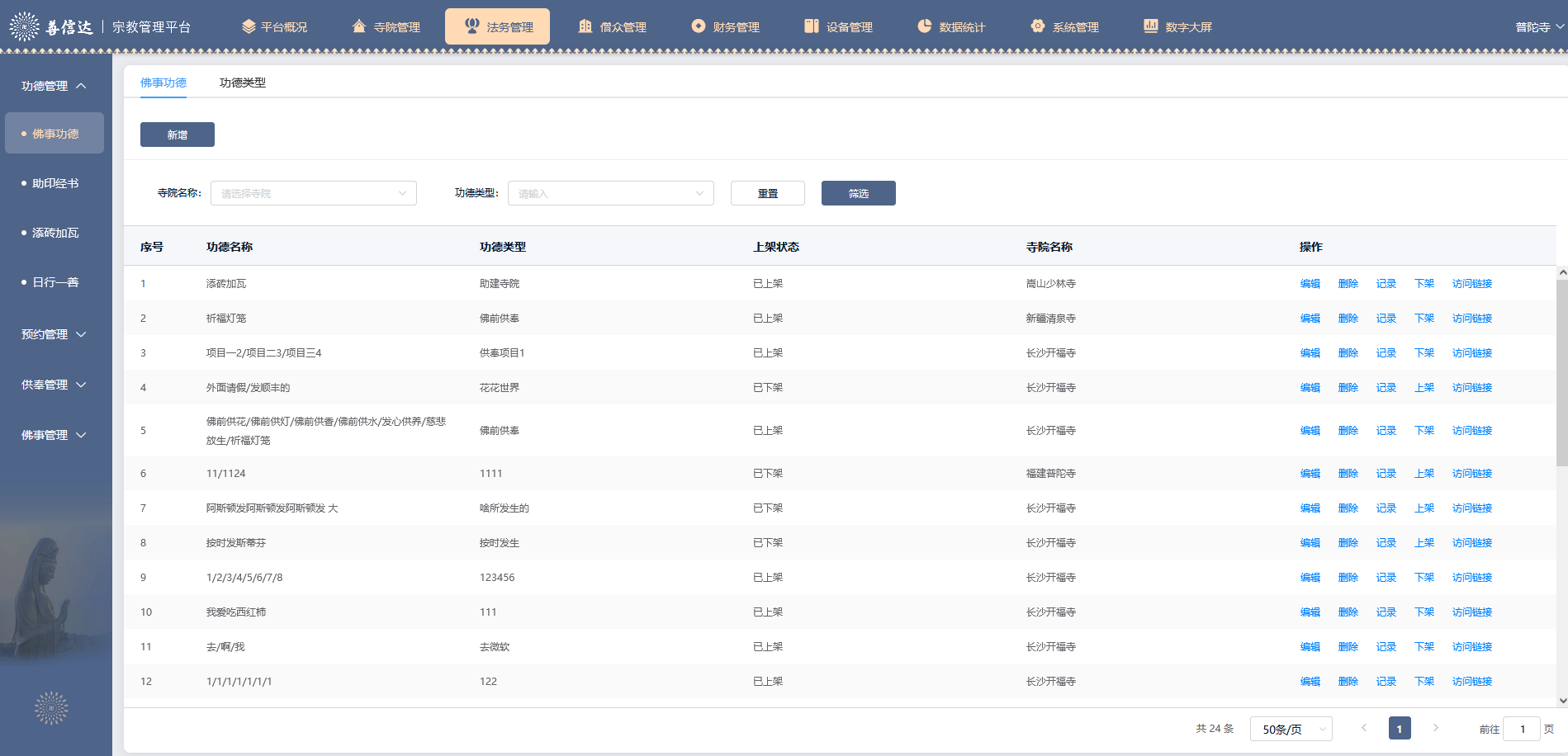Screen dimensions: 1568x756
Task: Select 助印经书 in the sidebar
Action: click(x=55, y=183)
